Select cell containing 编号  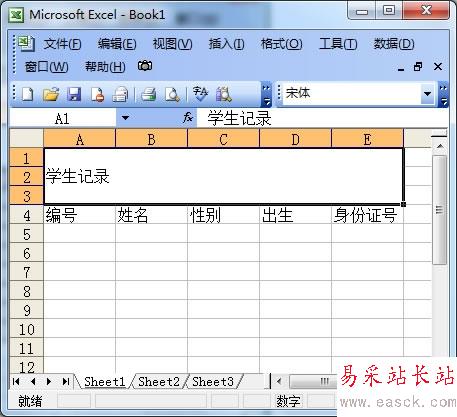79,215
